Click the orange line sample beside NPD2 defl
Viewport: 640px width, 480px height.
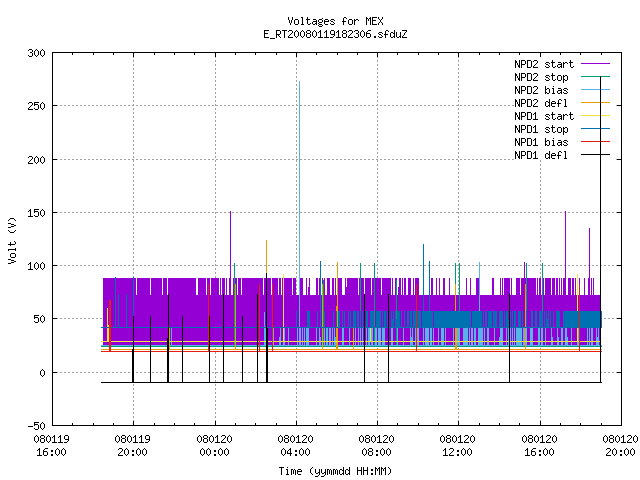596,103
